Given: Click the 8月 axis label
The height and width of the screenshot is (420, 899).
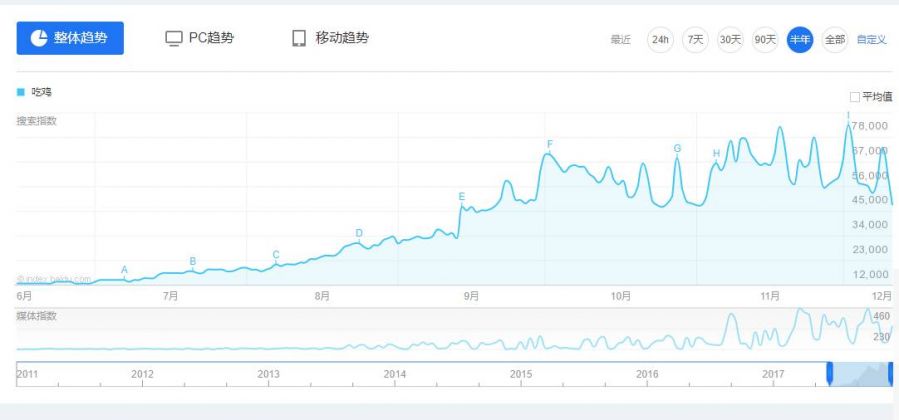Looking at the screenshot, I should coord(322,296).
